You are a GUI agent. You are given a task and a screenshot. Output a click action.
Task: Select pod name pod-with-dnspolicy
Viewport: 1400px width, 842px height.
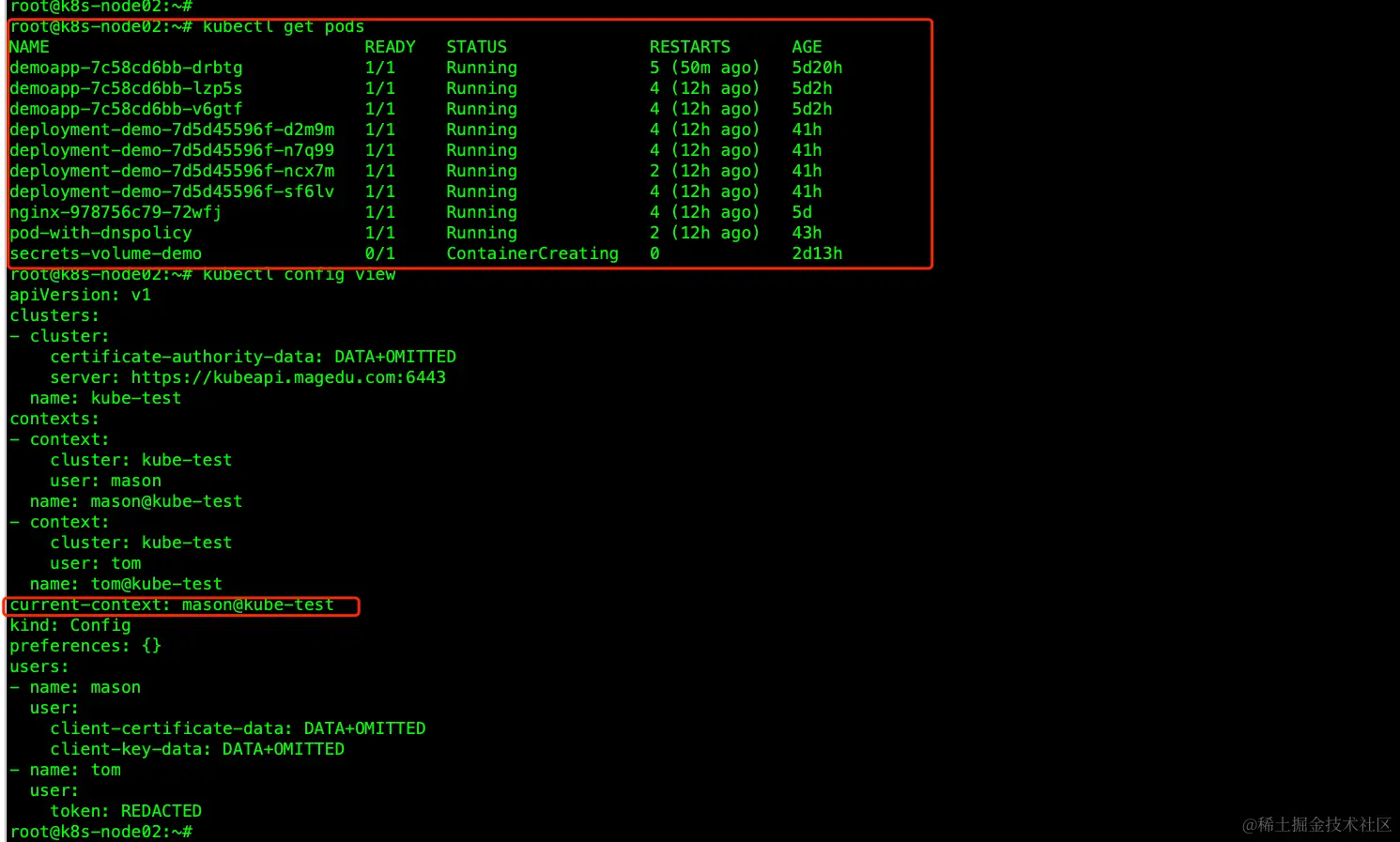coord(100,233)
